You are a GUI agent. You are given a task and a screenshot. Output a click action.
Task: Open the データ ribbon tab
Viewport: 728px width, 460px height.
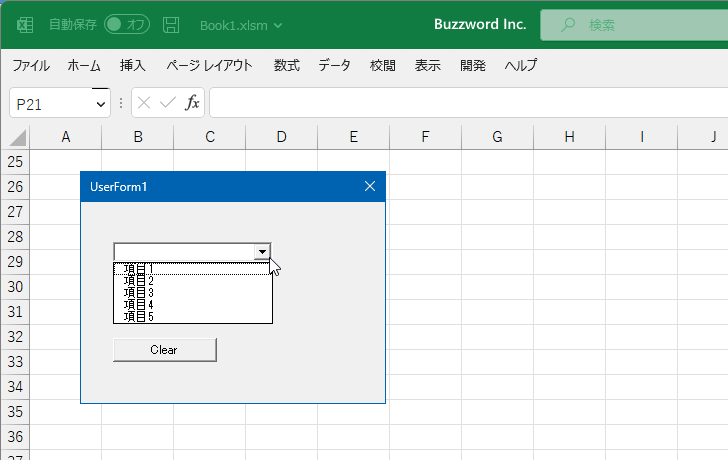pyautogui.click(x=334, y=65)
